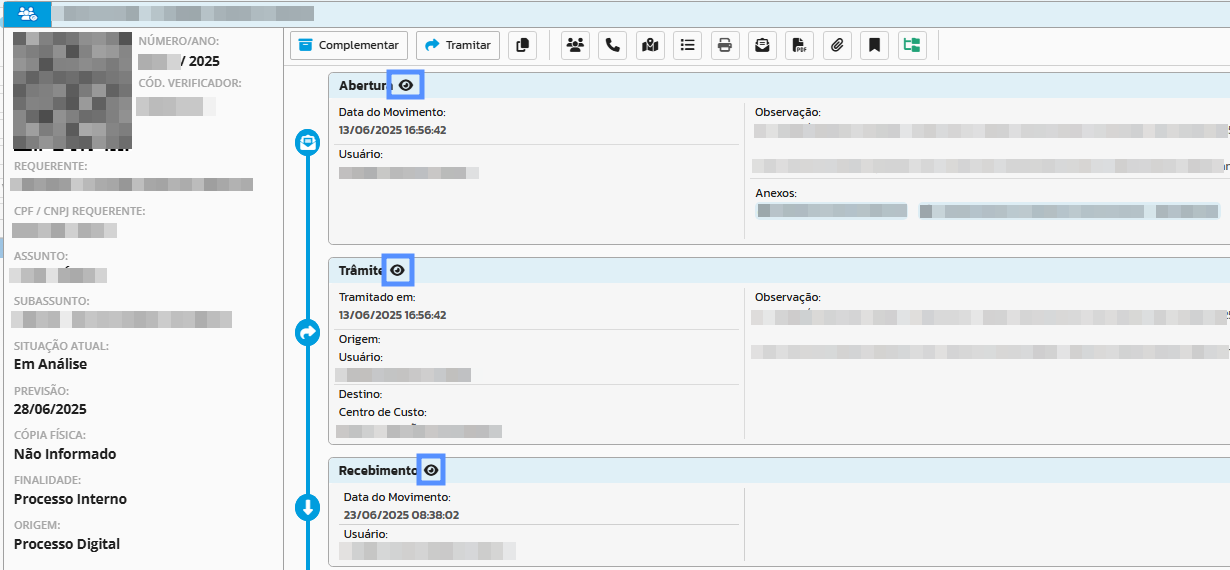Click the Observação label in Abertura
The width and height of the screenshot is (1230, 570).
(788, 112)
